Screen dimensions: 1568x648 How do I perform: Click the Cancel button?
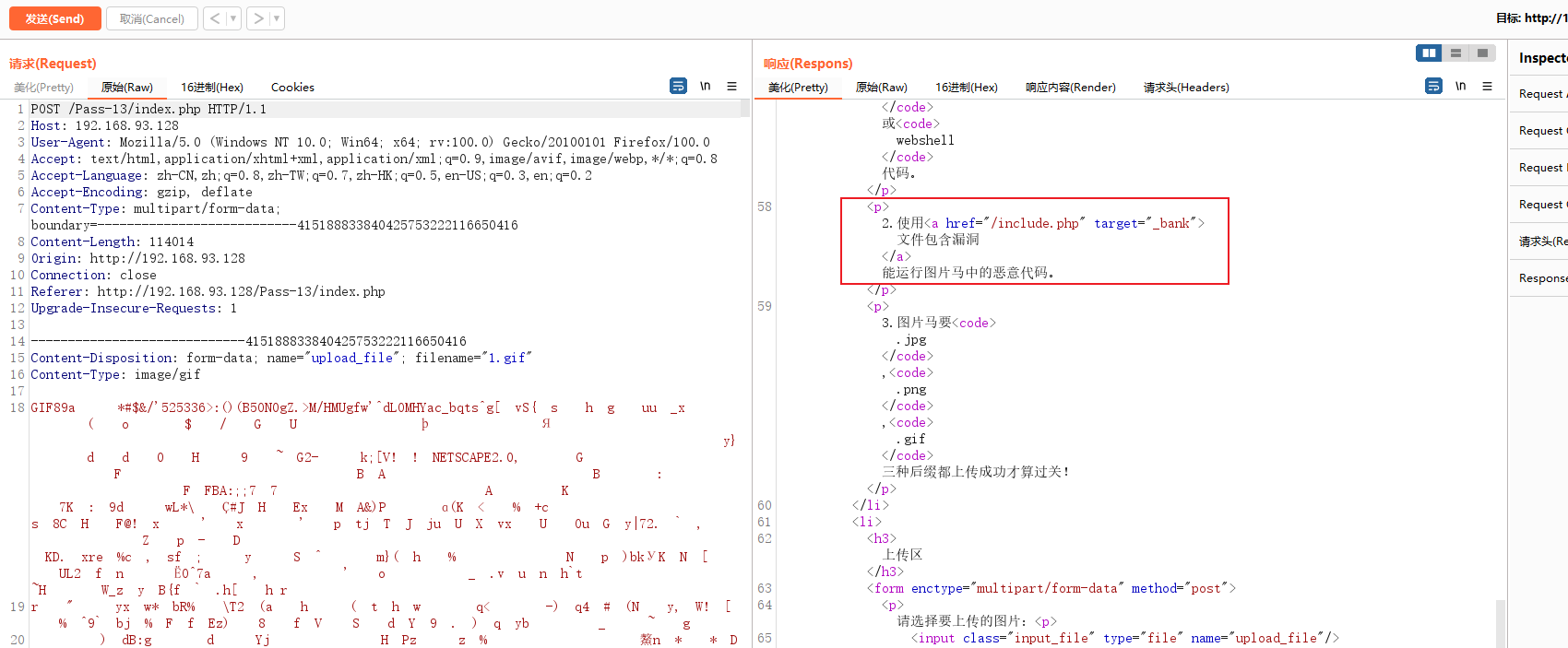[151, 18]
